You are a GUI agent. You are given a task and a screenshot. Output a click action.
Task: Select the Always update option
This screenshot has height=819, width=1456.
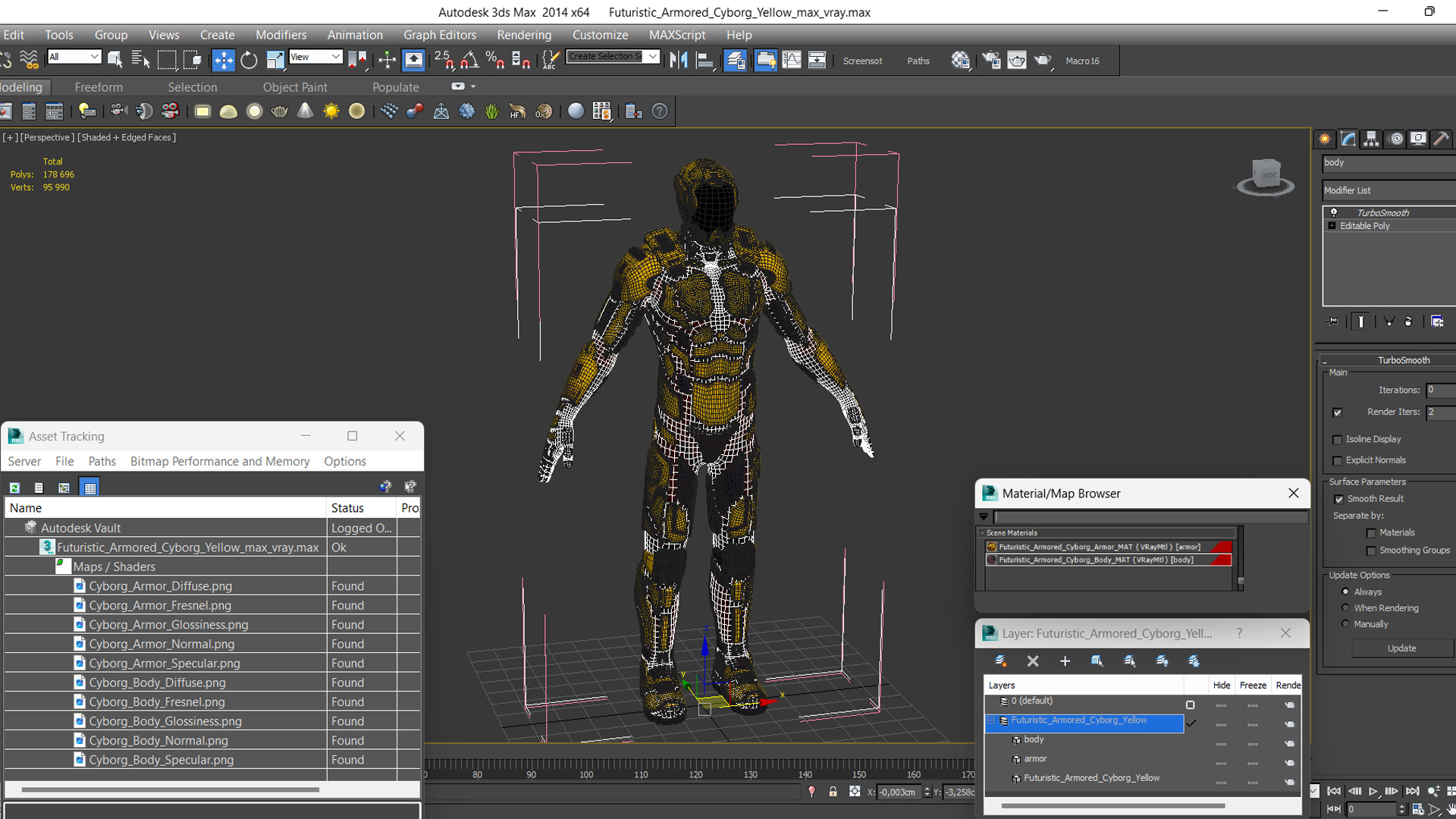(x=1346, y=591)
